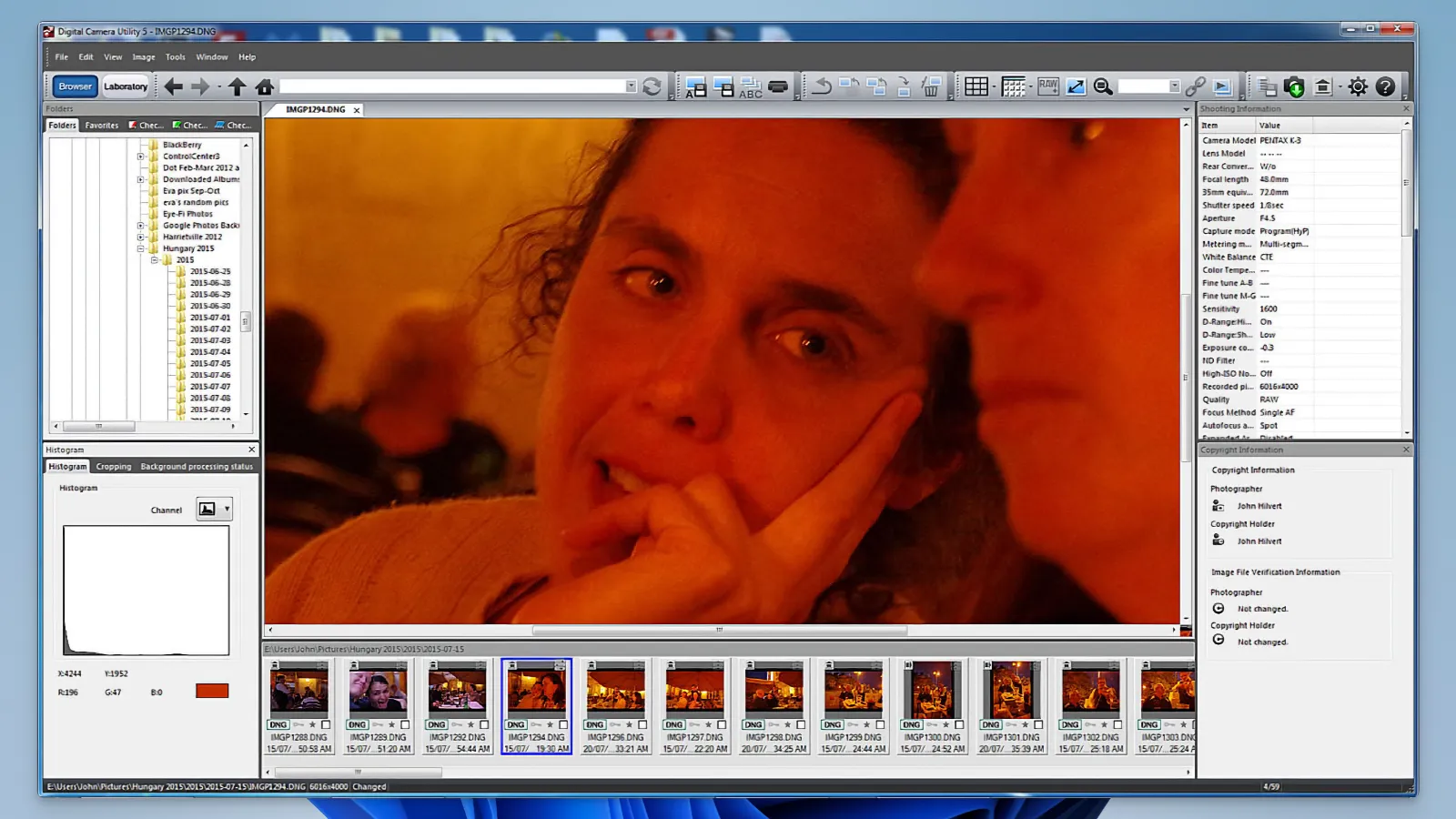The height and width of the screenshot is (819, 1456).
Task: Click the Browser mode button
Action: [75, 86]
